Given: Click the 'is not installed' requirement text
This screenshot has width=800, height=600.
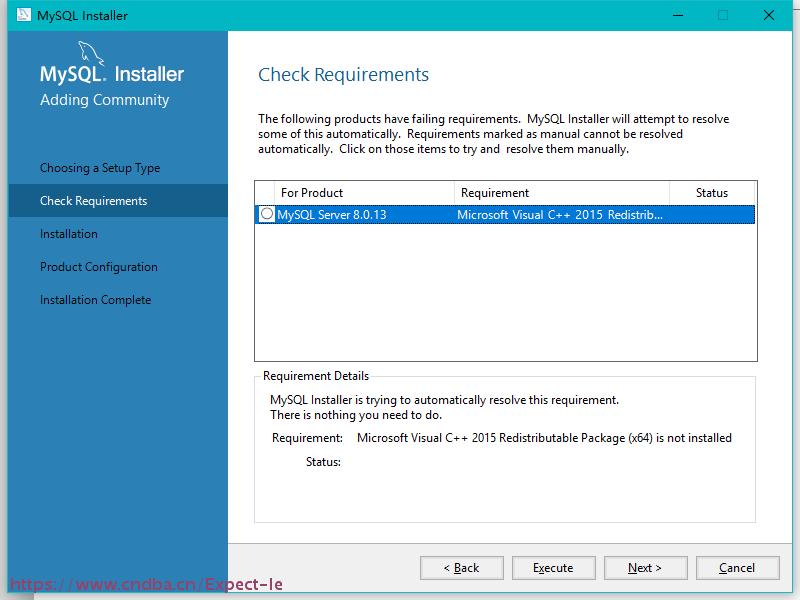Looking at the screenshot, I should tap(694, 438).
